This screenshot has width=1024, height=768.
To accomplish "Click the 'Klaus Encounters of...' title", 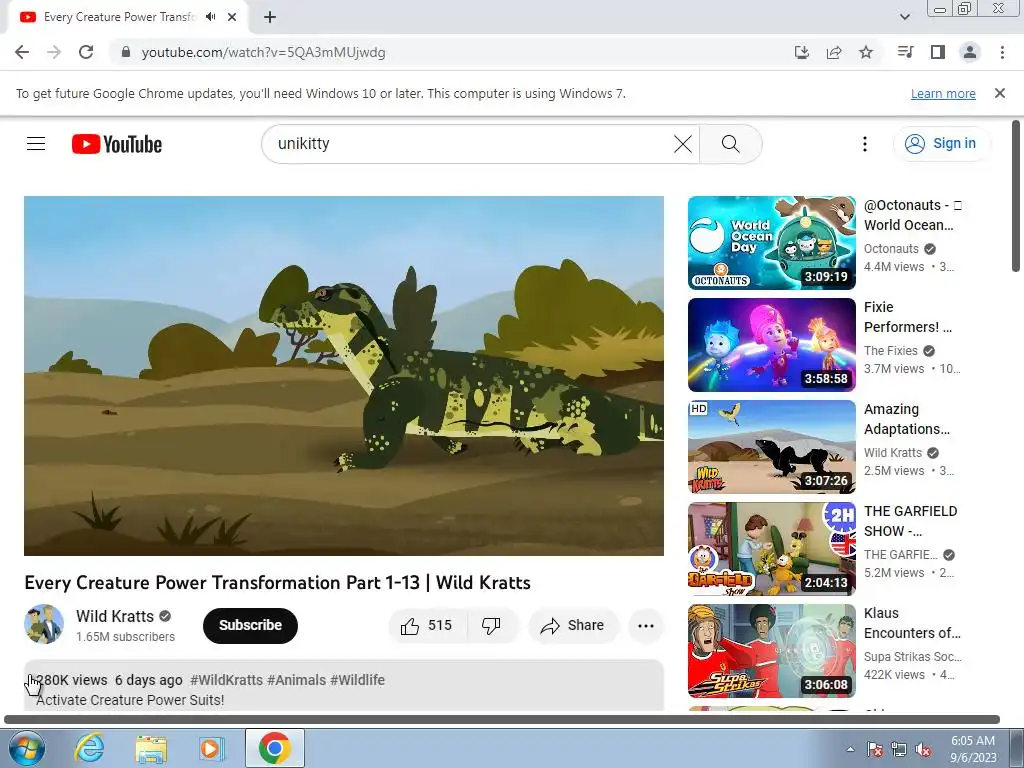I will click(x=912, y=623).
